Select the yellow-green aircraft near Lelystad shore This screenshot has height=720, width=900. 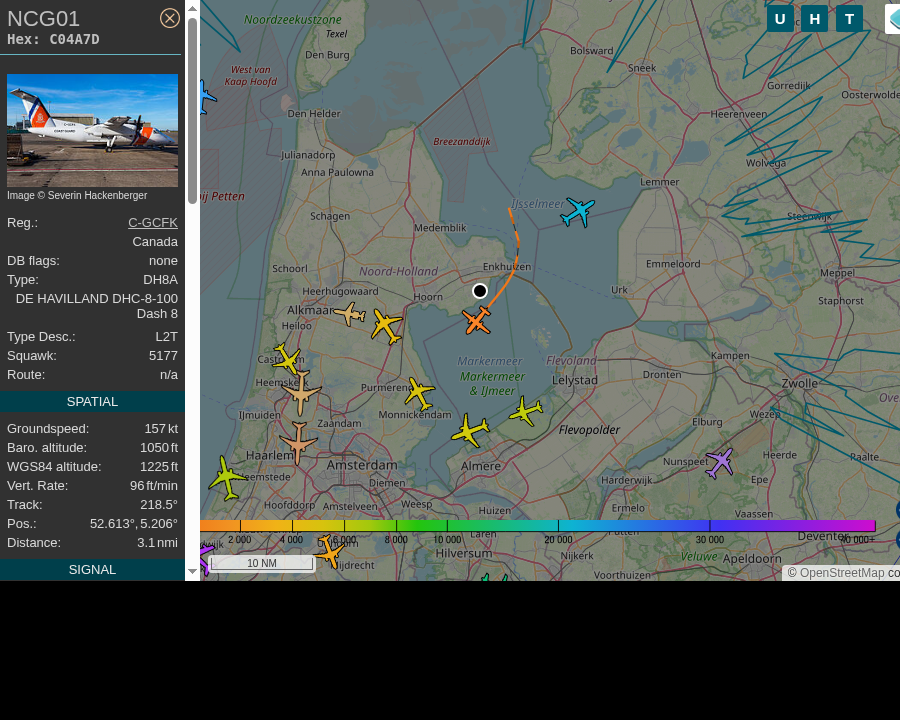tap(526, 411)
